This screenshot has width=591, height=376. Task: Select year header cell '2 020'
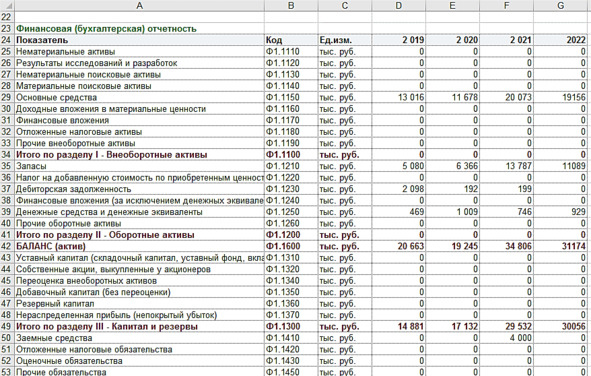(x=453, y=40)
